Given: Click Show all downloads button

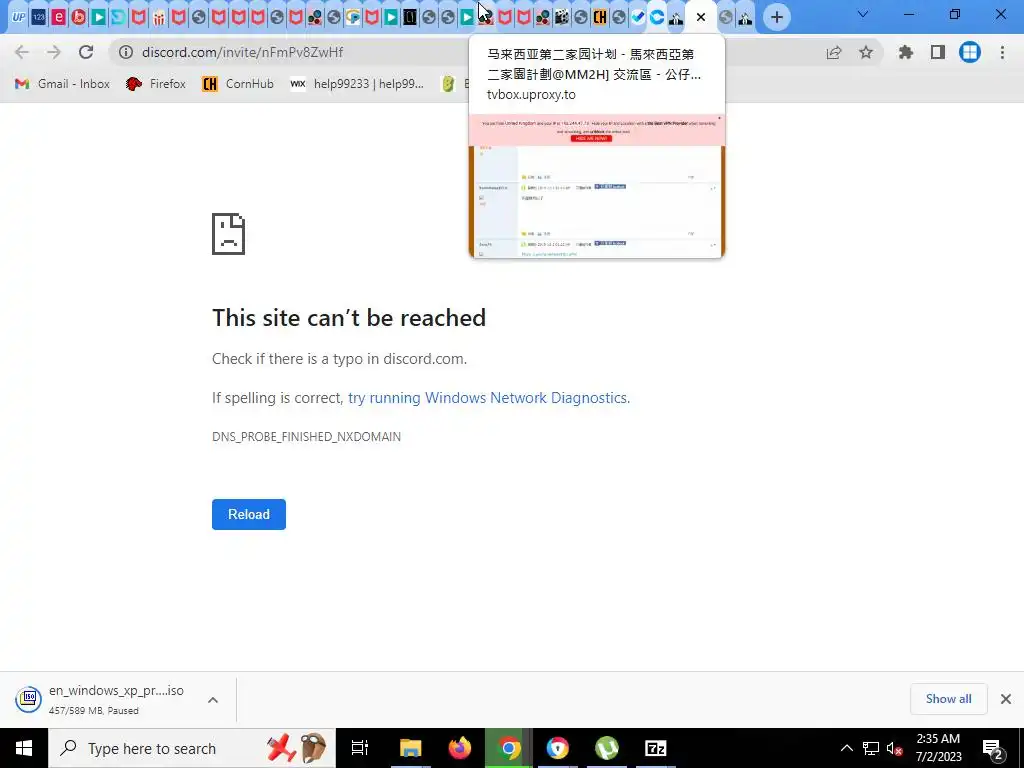Looking at the screenshot, I should (x=948, y=699).
